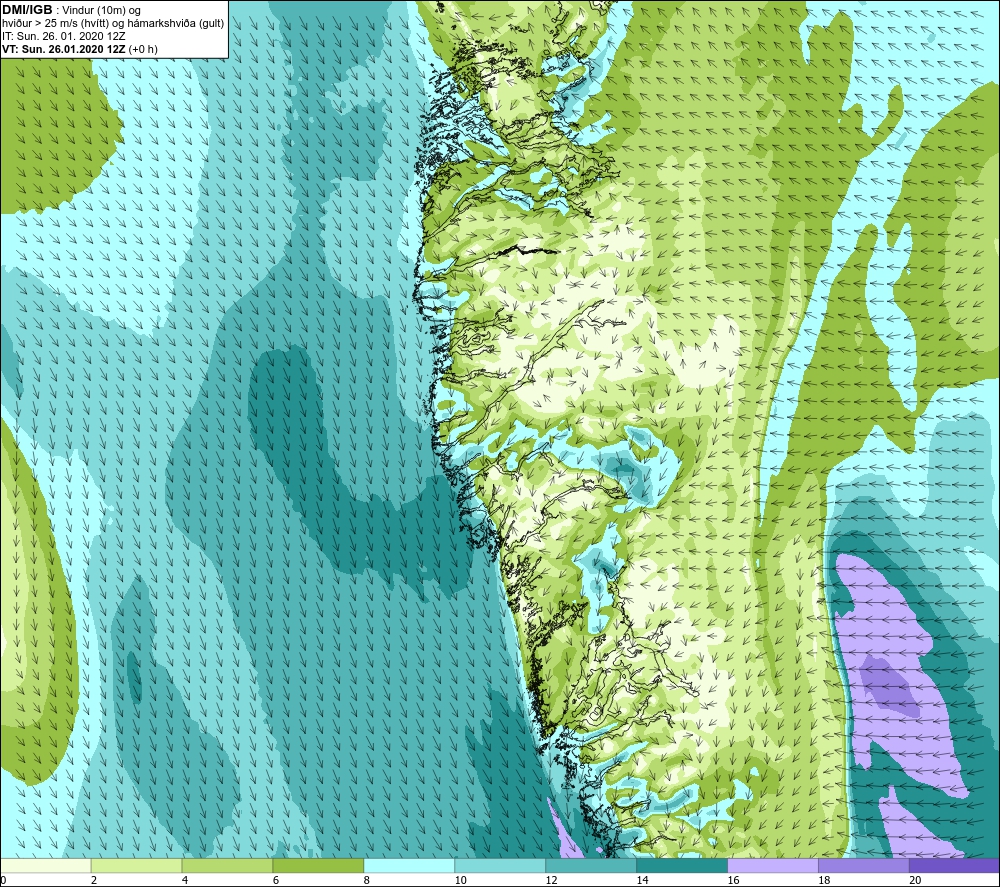Pick the 14–16 m/s dark teal legend swatch

coord(682,866)
